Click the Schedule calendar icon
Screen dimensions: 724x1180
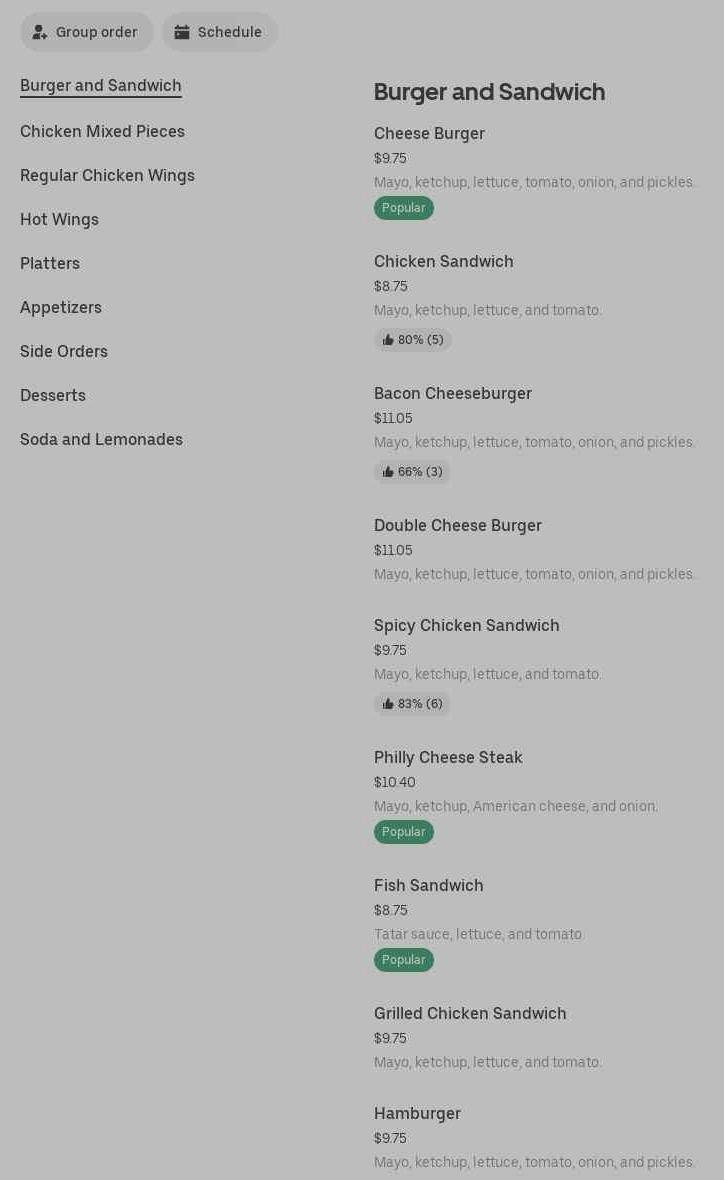point(182,32)
